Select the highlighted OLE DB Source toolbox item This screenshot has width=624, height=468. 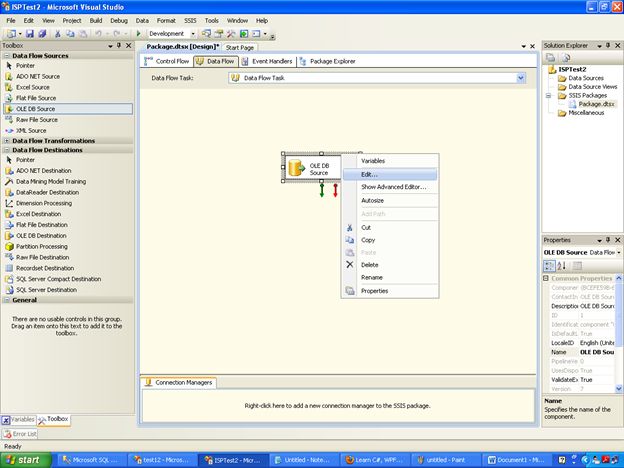(x=68, y=109)
